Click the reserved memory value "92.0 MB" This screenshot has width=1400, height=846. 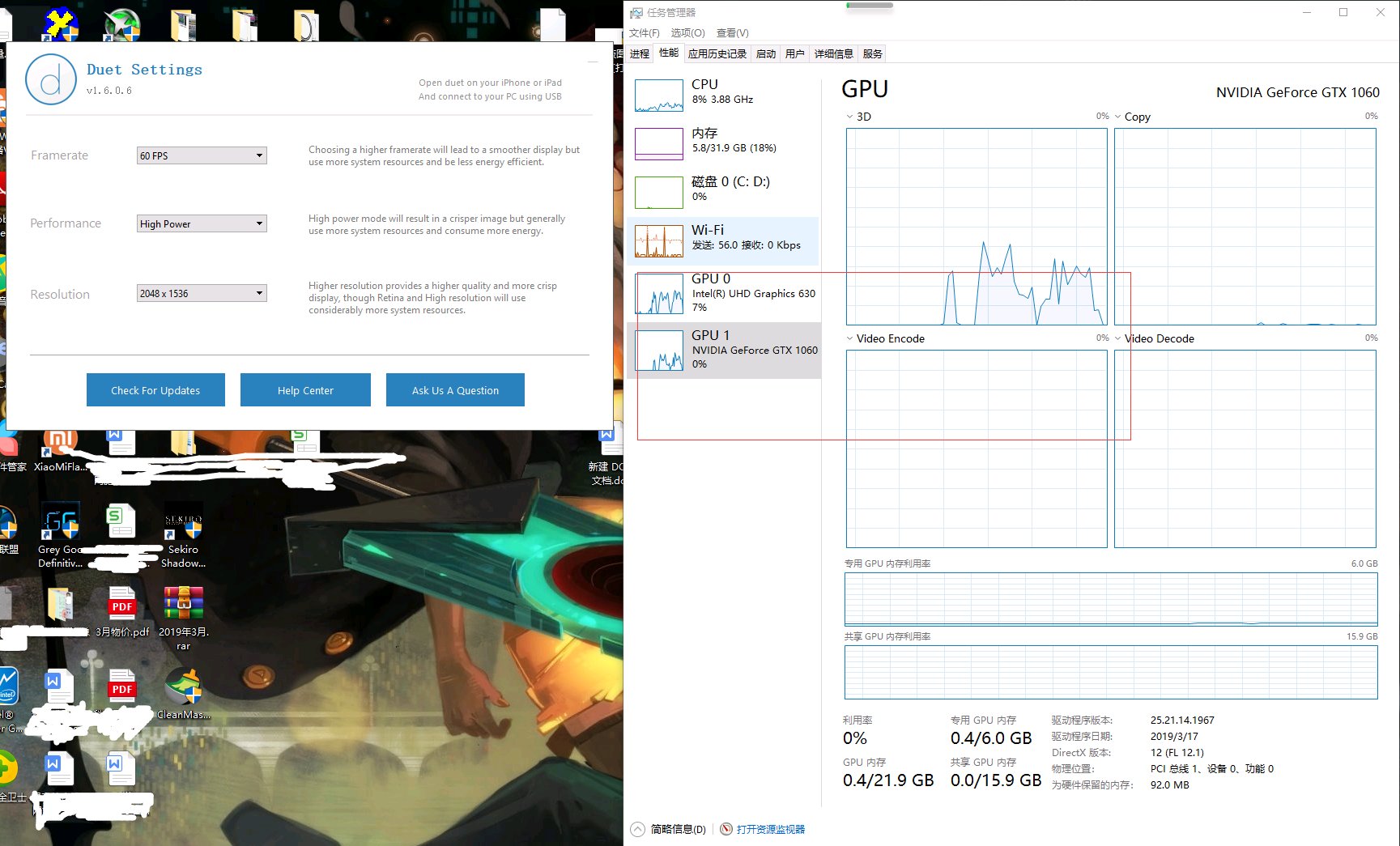[x=1170, y=784]
